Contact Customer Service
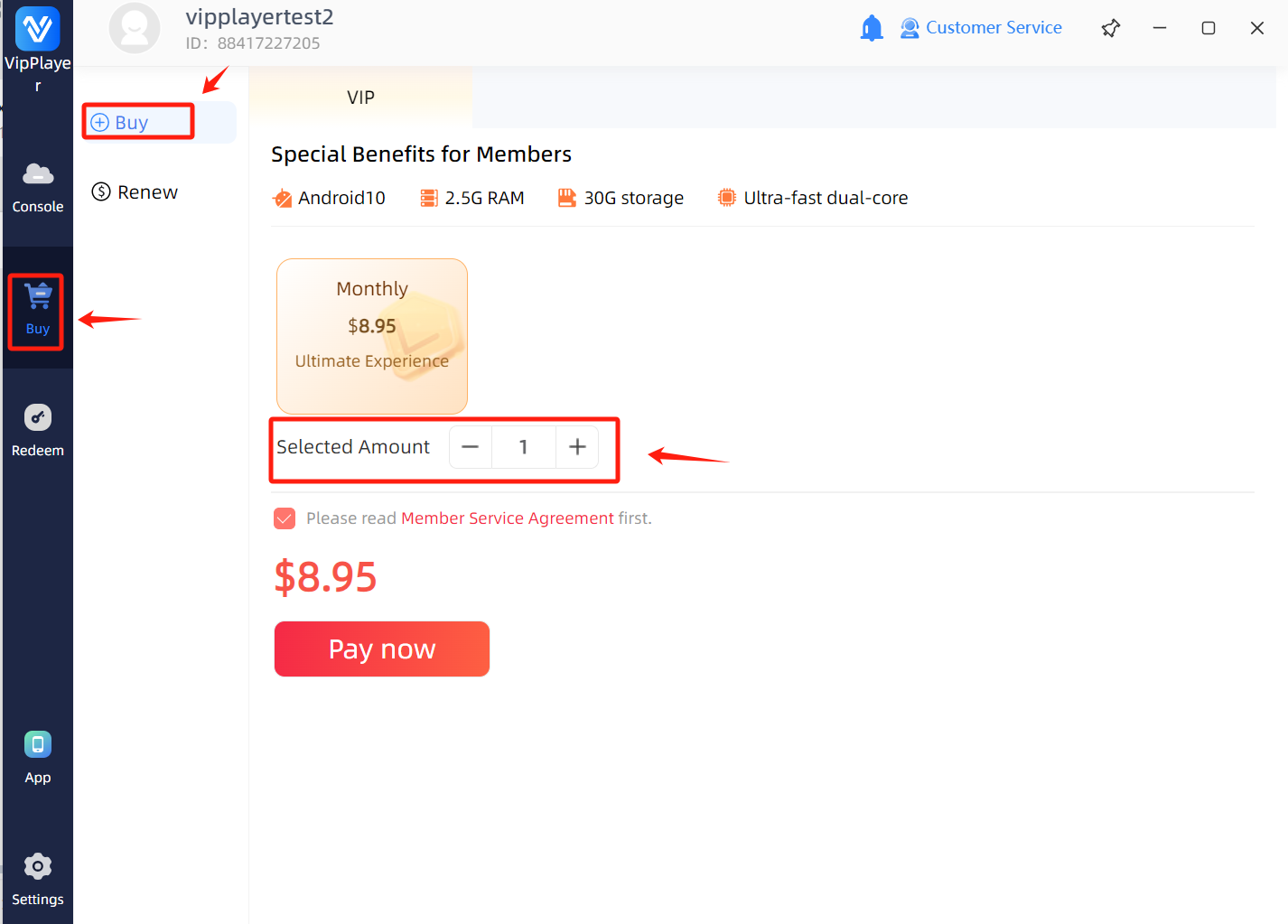This screenshot has width=1288, height=924. tap(981, 28)
